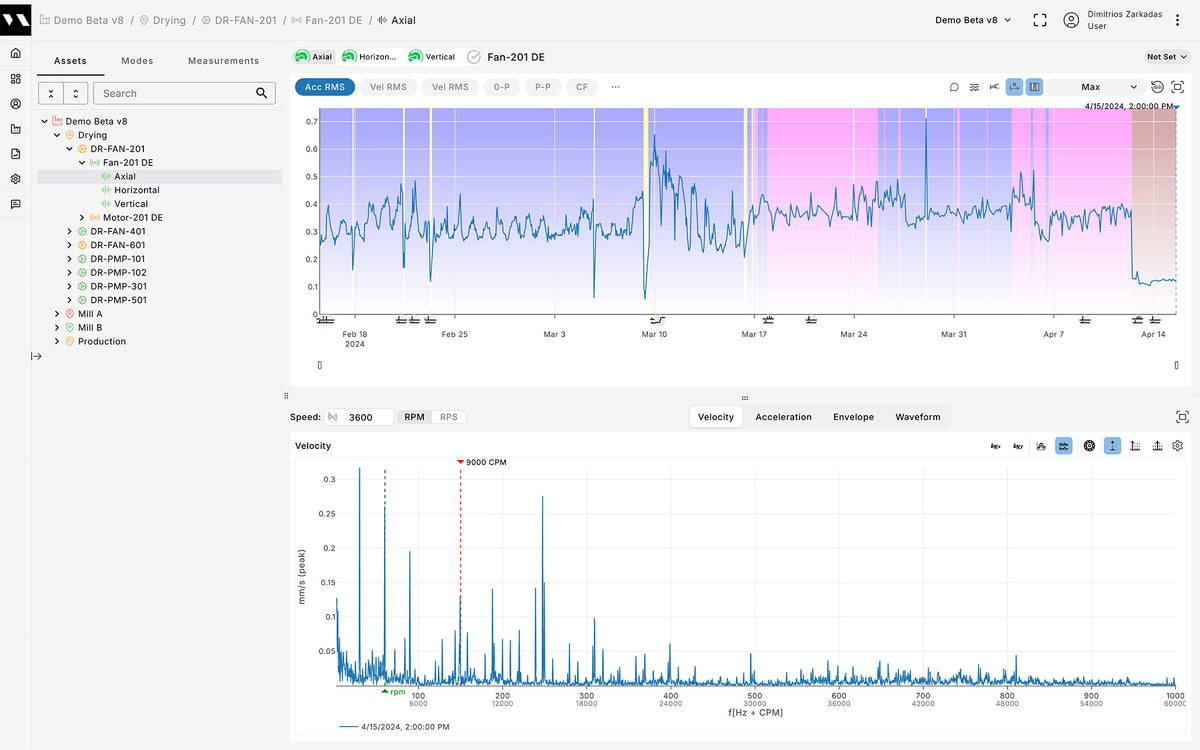
Task: Click the wavy lines icon in trend toolbar
Action: pyautogui.click(x=974, y=87)
